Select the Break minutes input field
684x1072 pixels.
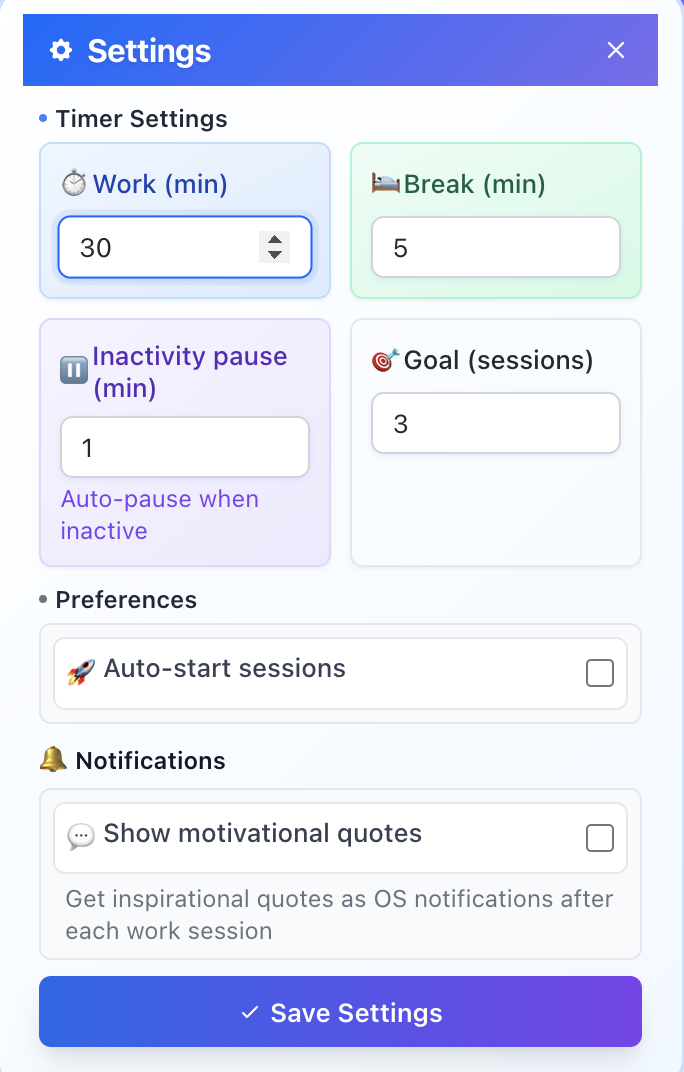(495, 247)
